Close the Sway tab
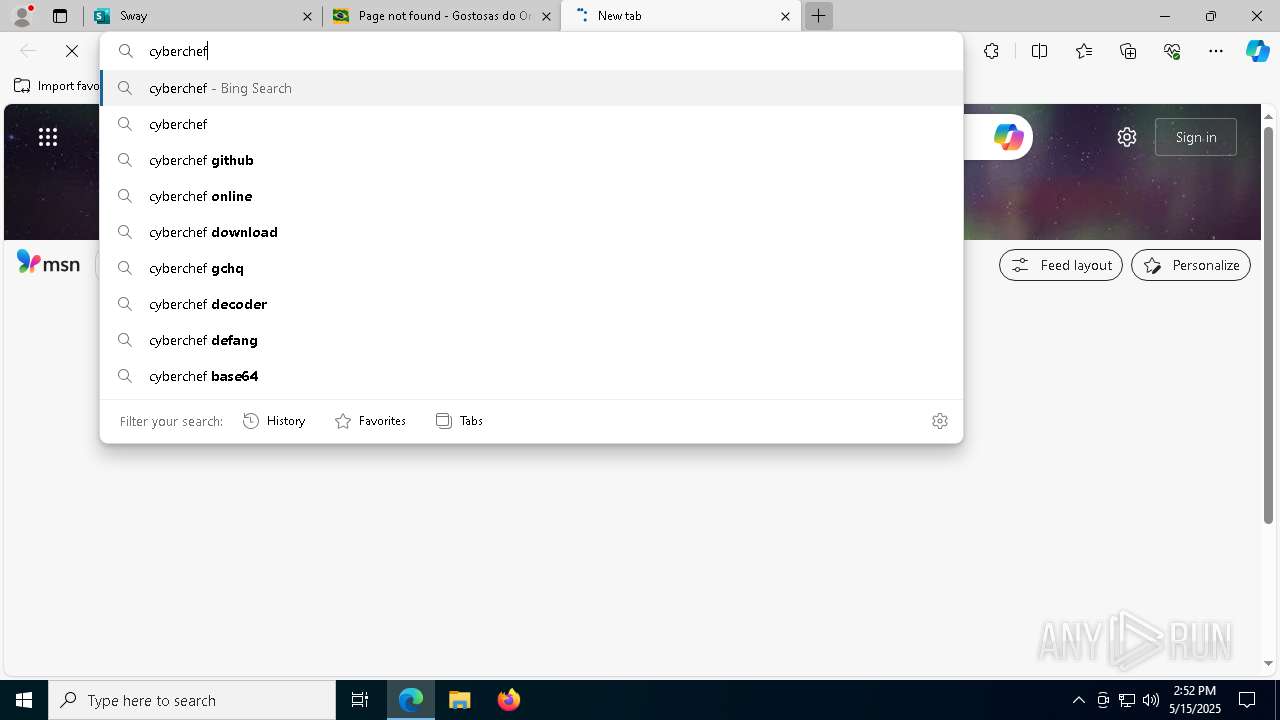The height and width of the screenshot is (720, 1280). coord(307,16)
